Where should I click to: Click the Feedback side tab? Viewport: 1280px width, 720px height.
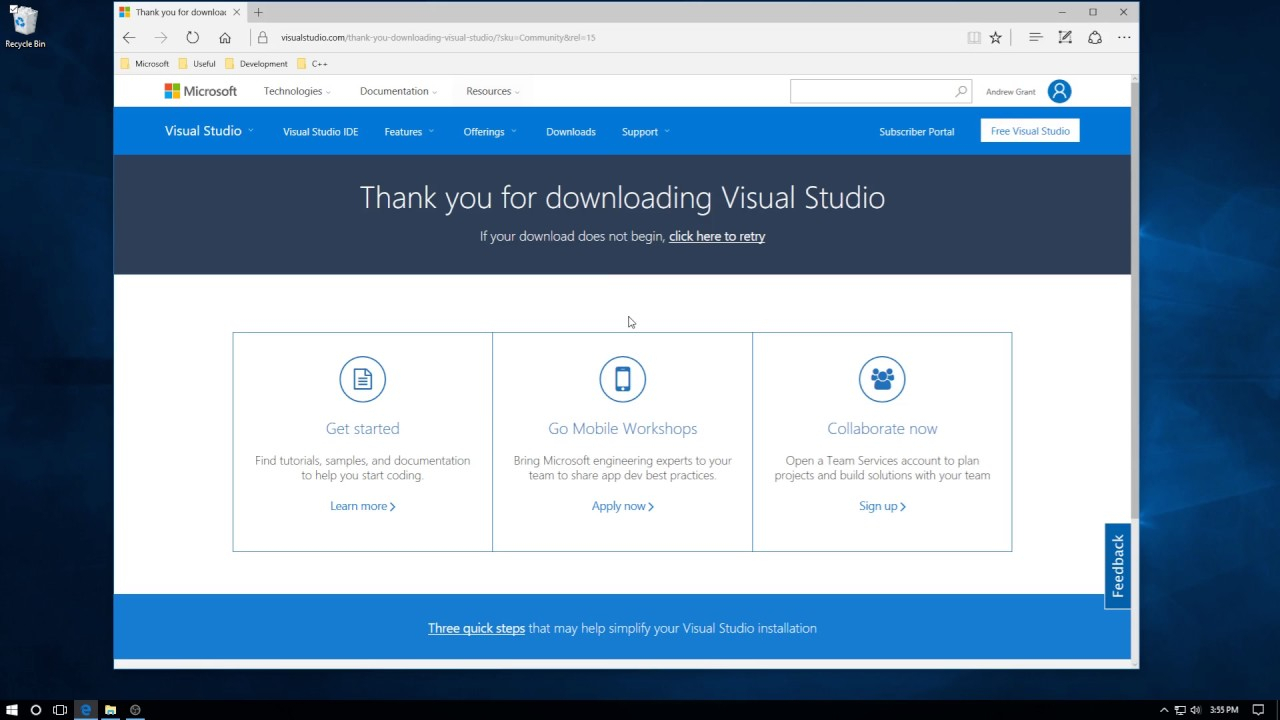[x=1118, y=566]
